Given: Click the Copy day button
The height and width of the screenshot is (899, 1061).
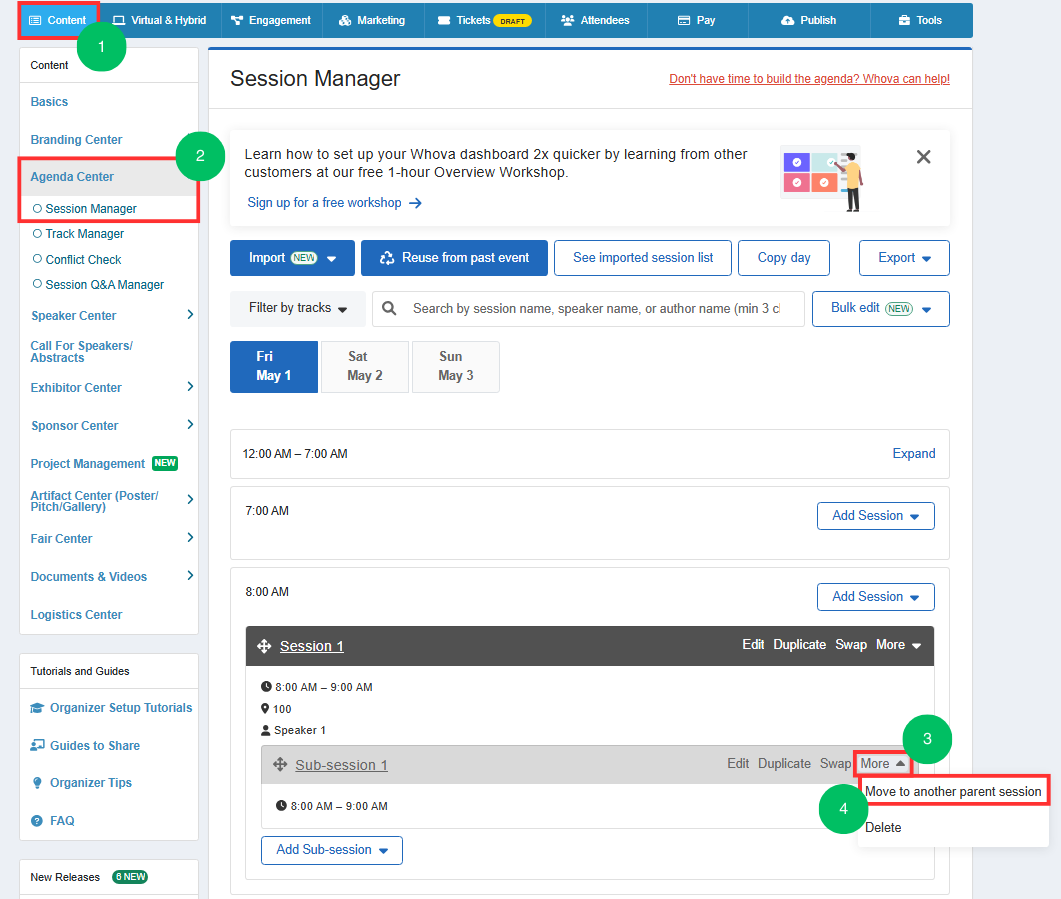Looking at the screenshot, I should [x=784, y=258].
